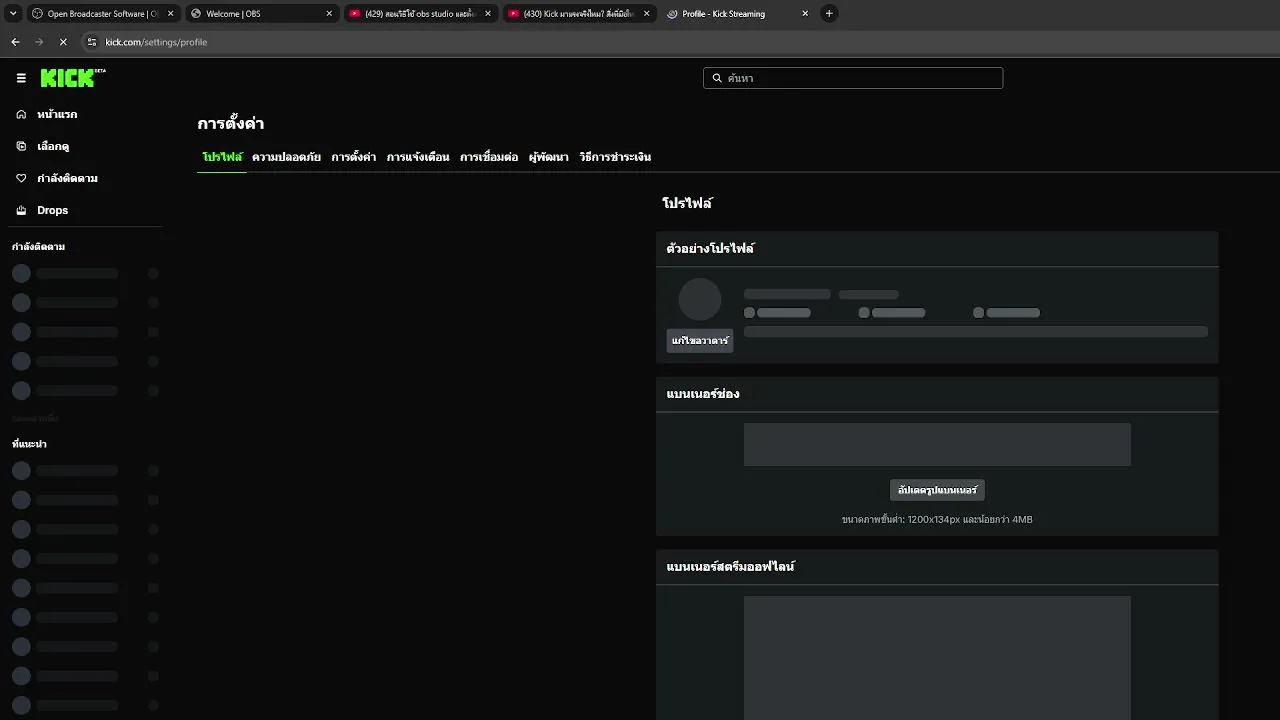Close the Profile - Kick Streaming tab
The width and height of the screenshot is (1280, 720).
[805, 14]
